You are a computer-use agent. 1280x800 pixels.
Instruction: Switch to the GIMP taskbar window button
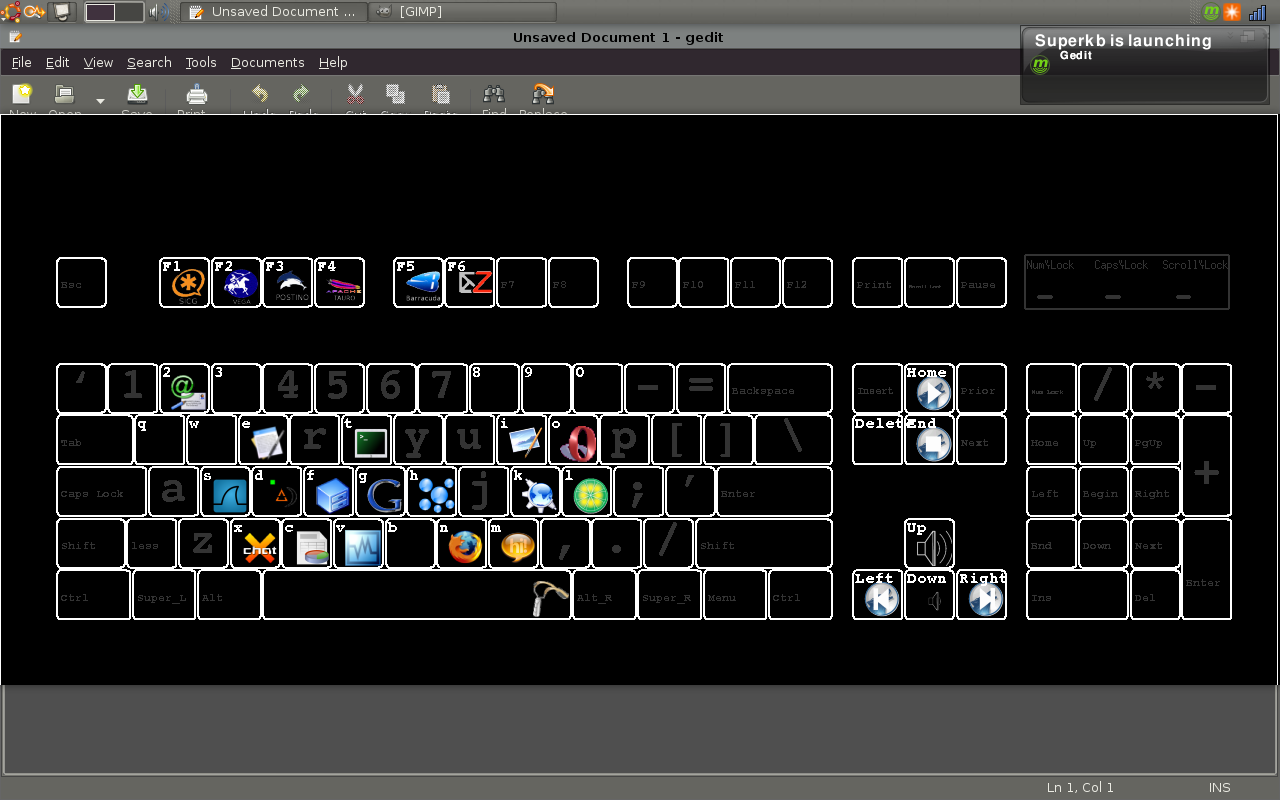point(462,12)
